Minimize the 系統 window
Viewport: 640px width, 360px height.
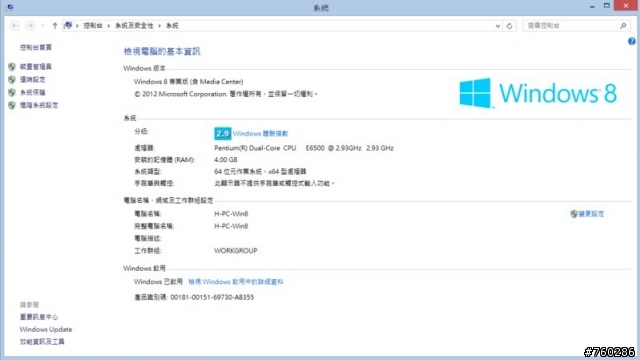pos(592,6)
